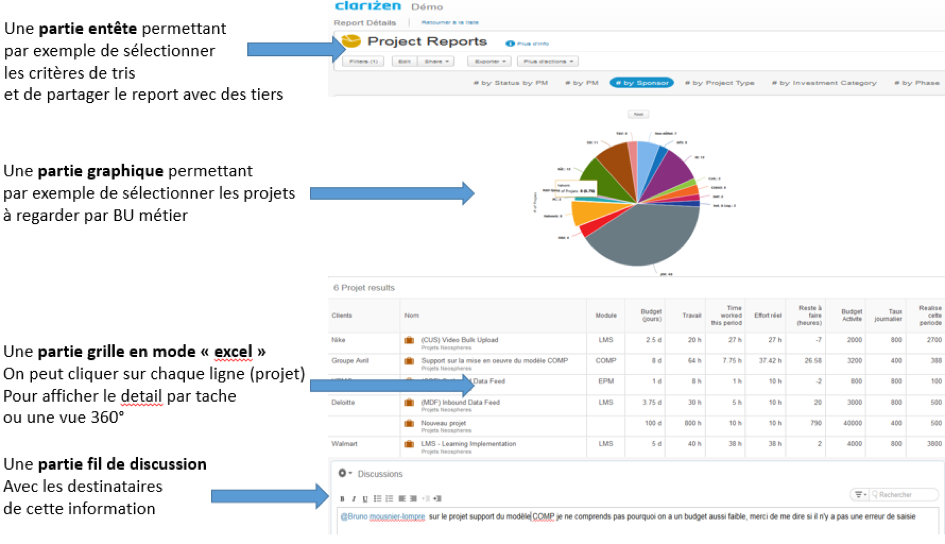Open '(MDF) Inbound Data Feed' project
This screenshot has width=945, height=544.
(460, 402)
